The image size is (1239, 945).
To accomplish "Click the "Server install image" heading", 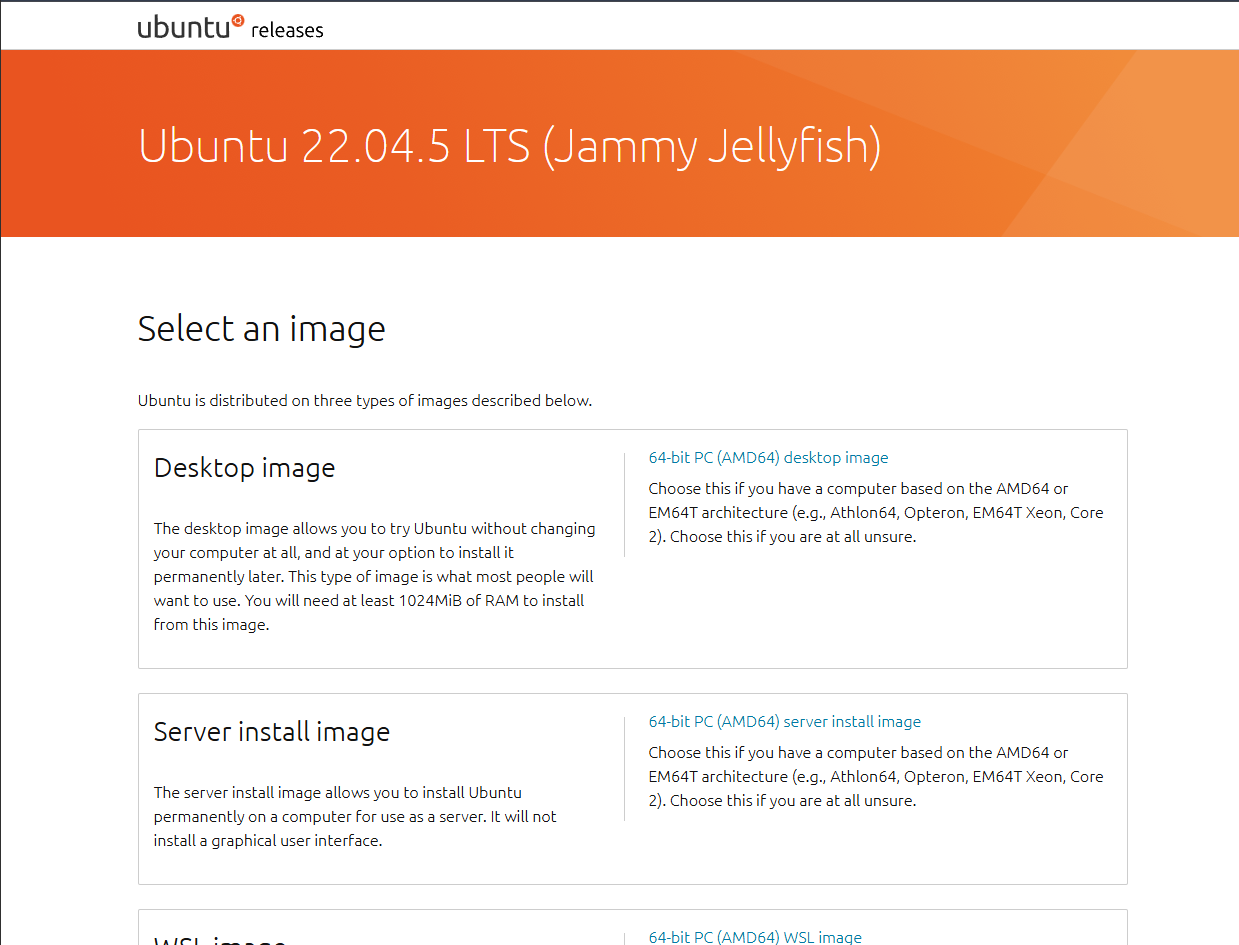I will 272,732.
